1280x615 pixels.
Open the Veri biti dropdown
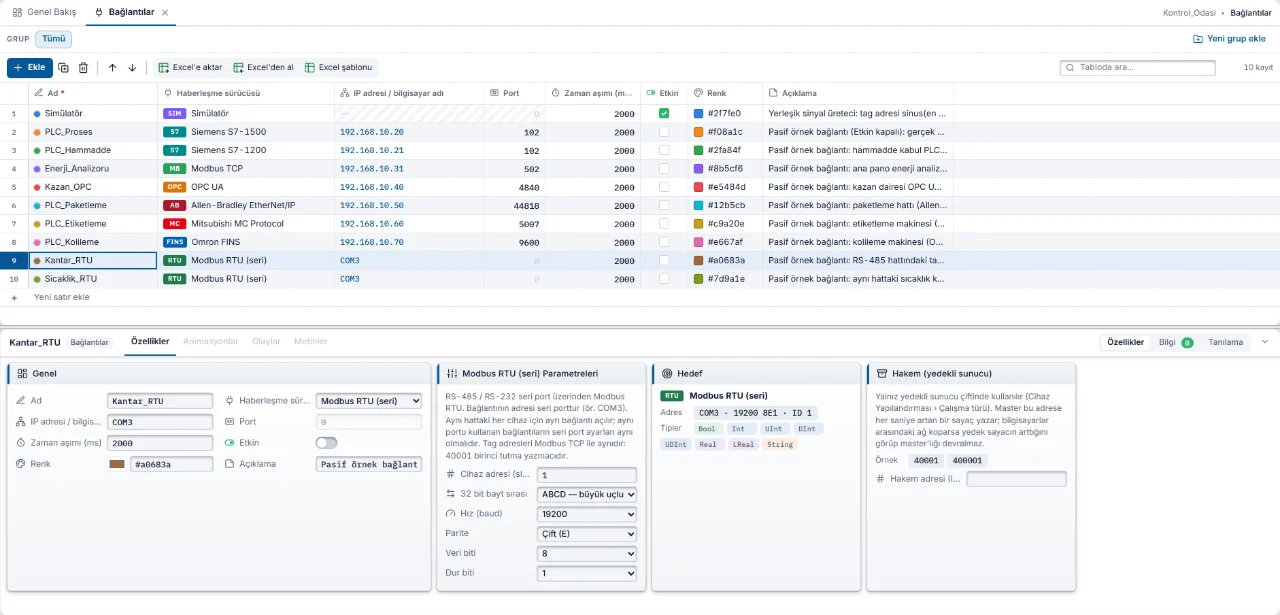tap(587, 554)
